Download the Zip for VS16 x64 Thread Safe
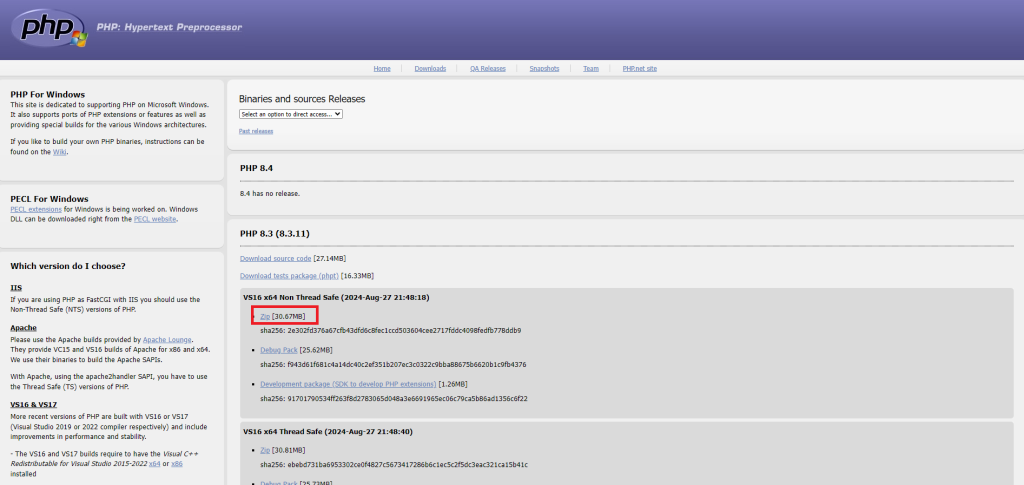The height and width of the screenshot is (485, 1024). 265,450
